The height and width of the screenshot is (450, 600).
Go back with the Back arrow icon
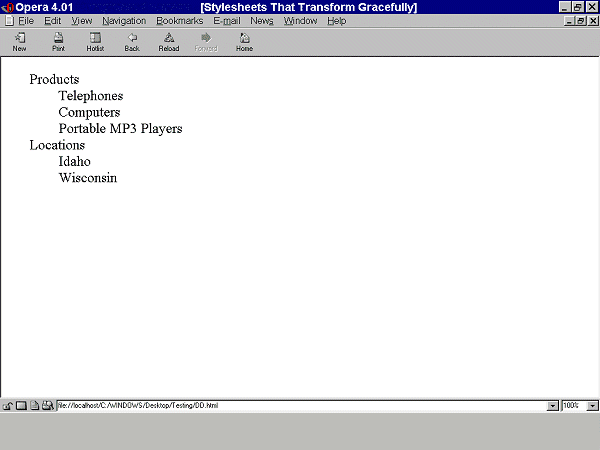pyautogui.click(x=132, y=40)
